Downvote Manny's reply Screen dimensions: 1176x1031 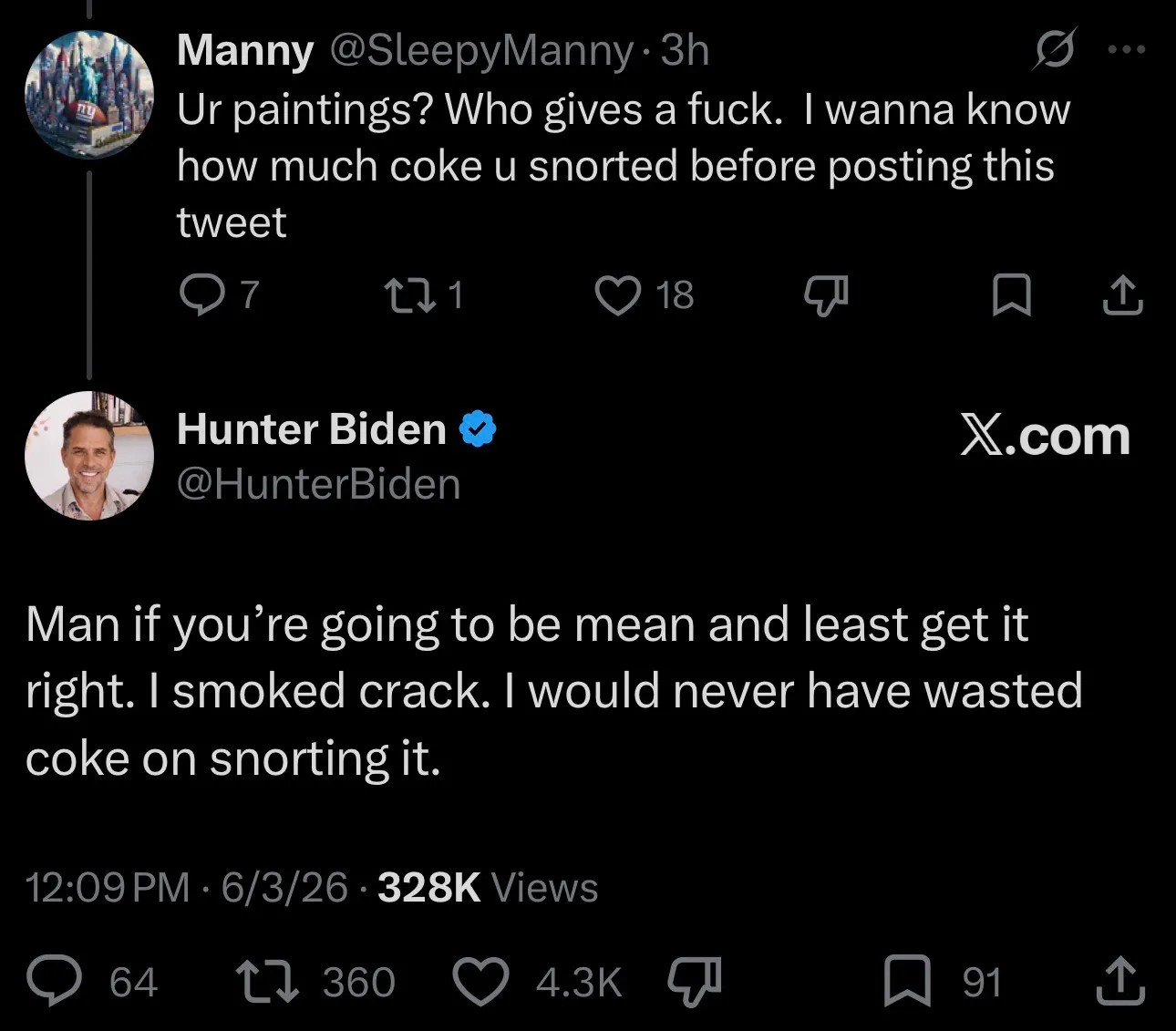826,296
